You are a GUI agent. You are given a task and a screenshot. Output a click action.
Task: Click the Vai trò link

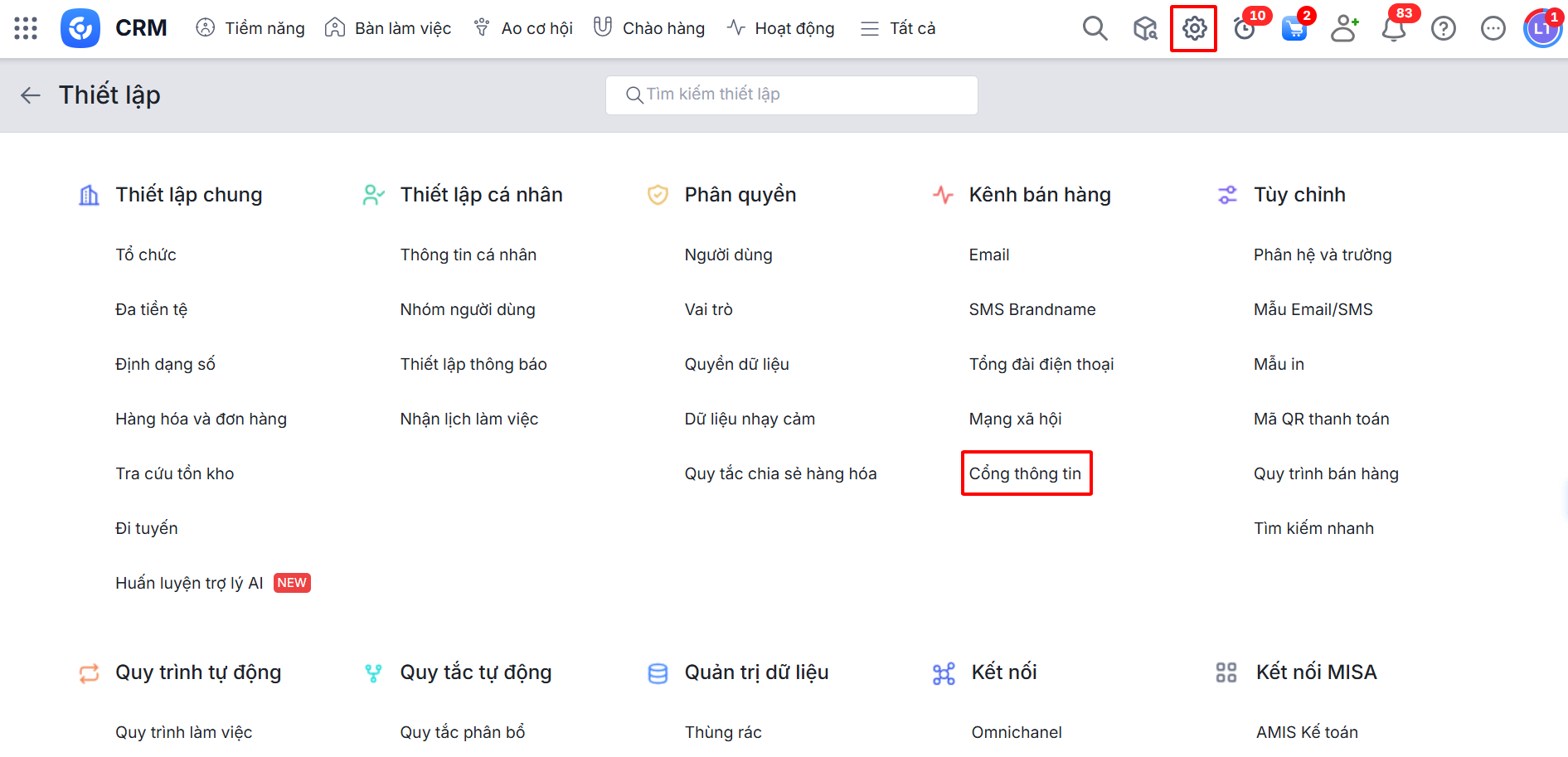coord(708,309)
